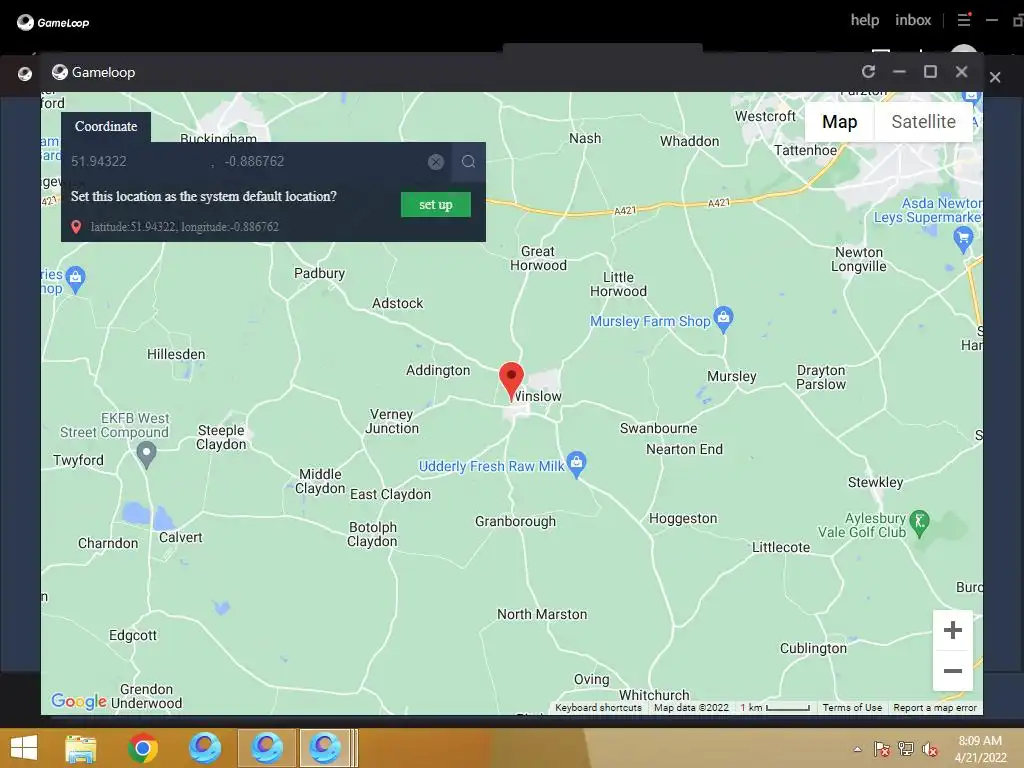
Task: Click the Edgcott place label
Action: [x=133, y=635]
